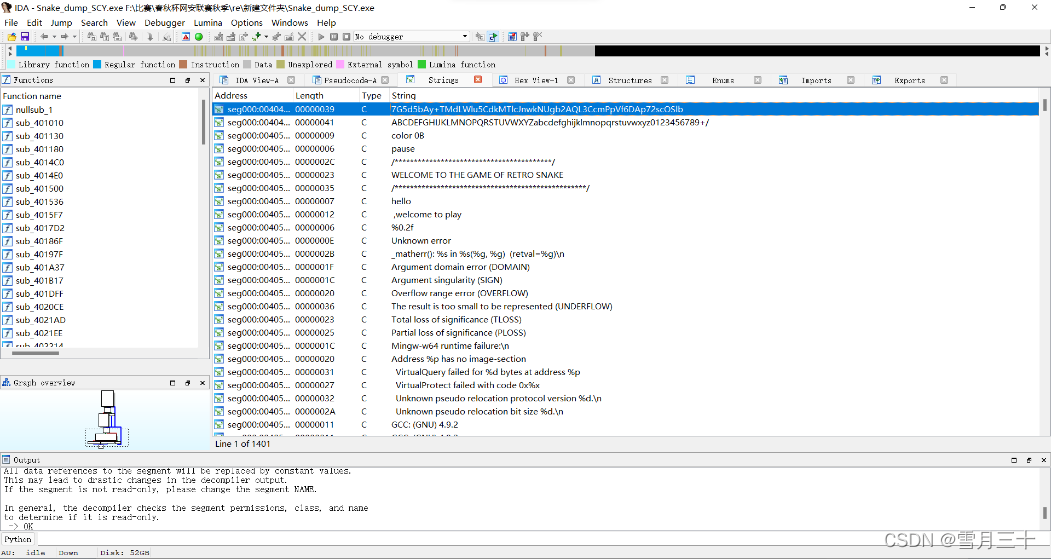Open the File menu
This screenshot has width=1051, height=559.
coord(11,22)
